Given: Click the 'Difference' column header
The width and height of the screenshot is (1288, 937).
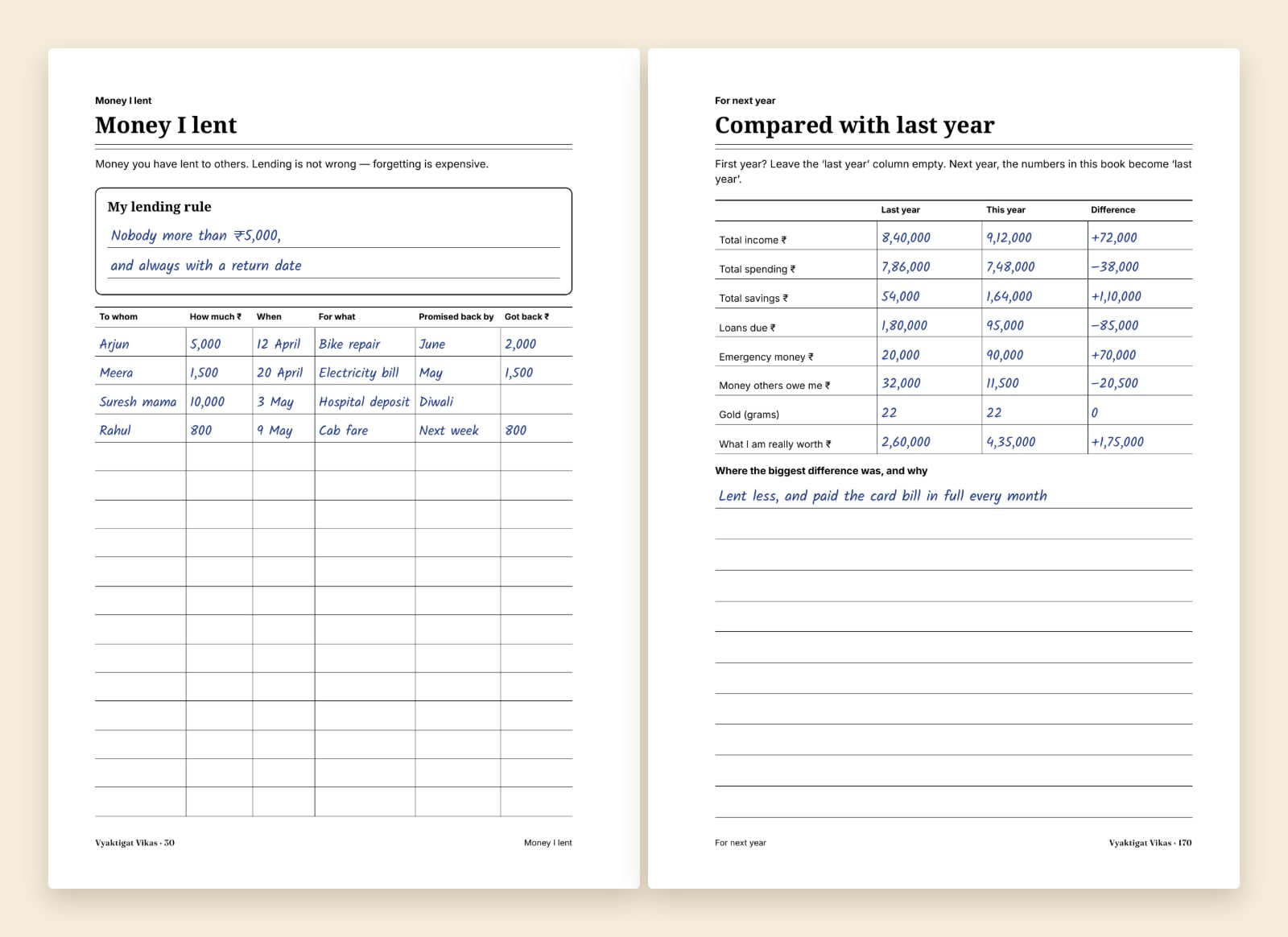Looking at the screenshot, I should 1113,209.
